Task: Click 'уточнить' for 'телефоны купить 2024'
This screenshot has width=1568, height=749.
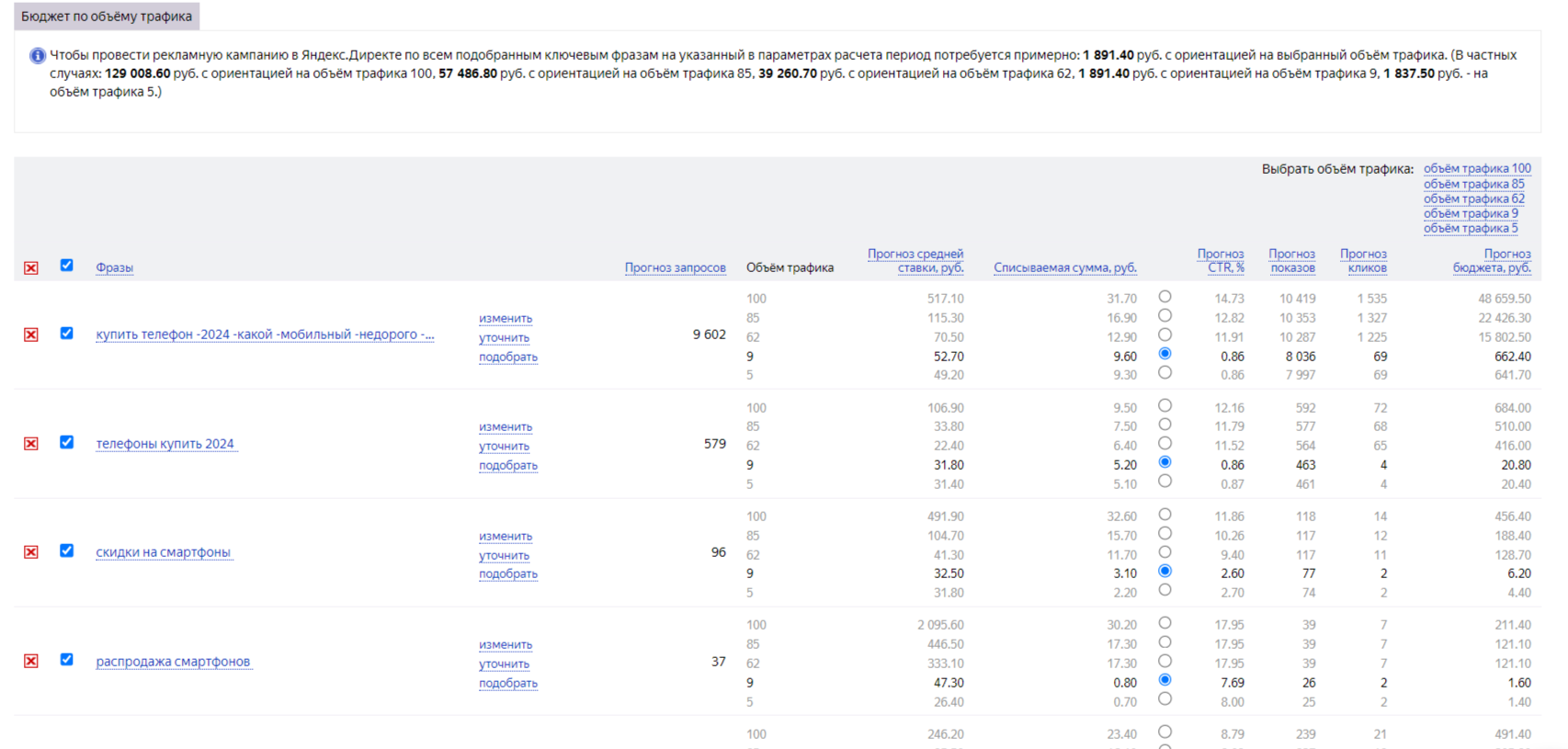Action: tap(505, 447)
